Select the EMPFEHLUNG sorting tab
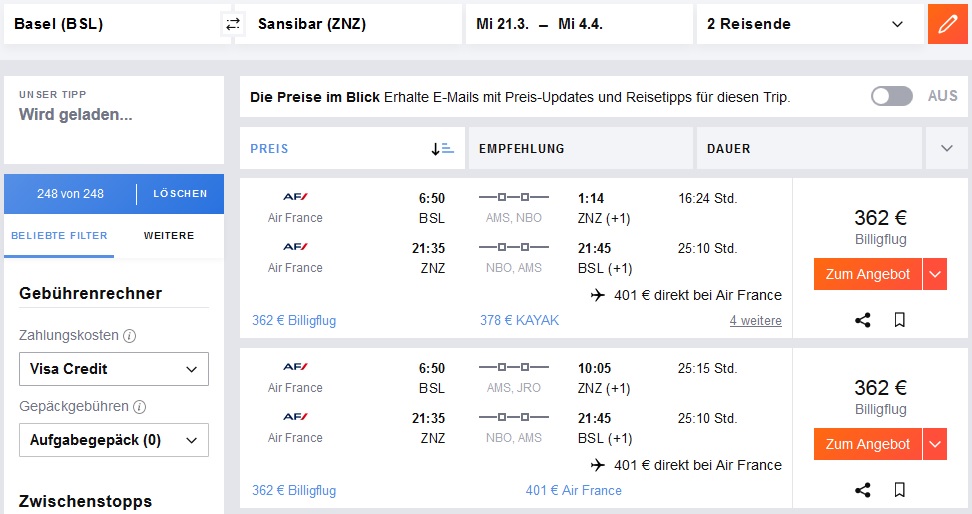 [581, 148]
